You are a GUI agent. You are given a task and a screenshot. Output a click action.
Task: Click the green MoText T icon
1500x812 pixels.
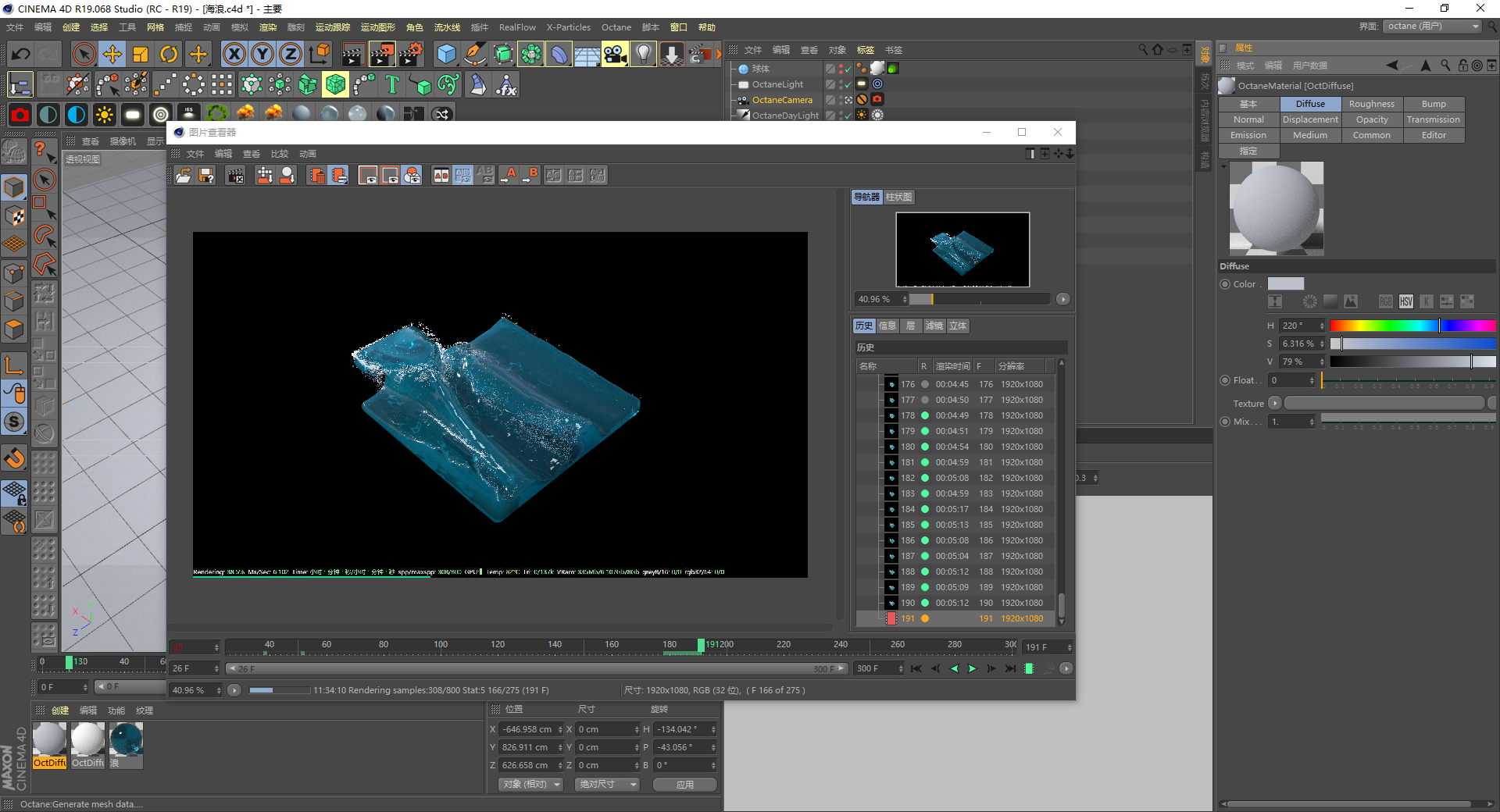pos(392,84)
